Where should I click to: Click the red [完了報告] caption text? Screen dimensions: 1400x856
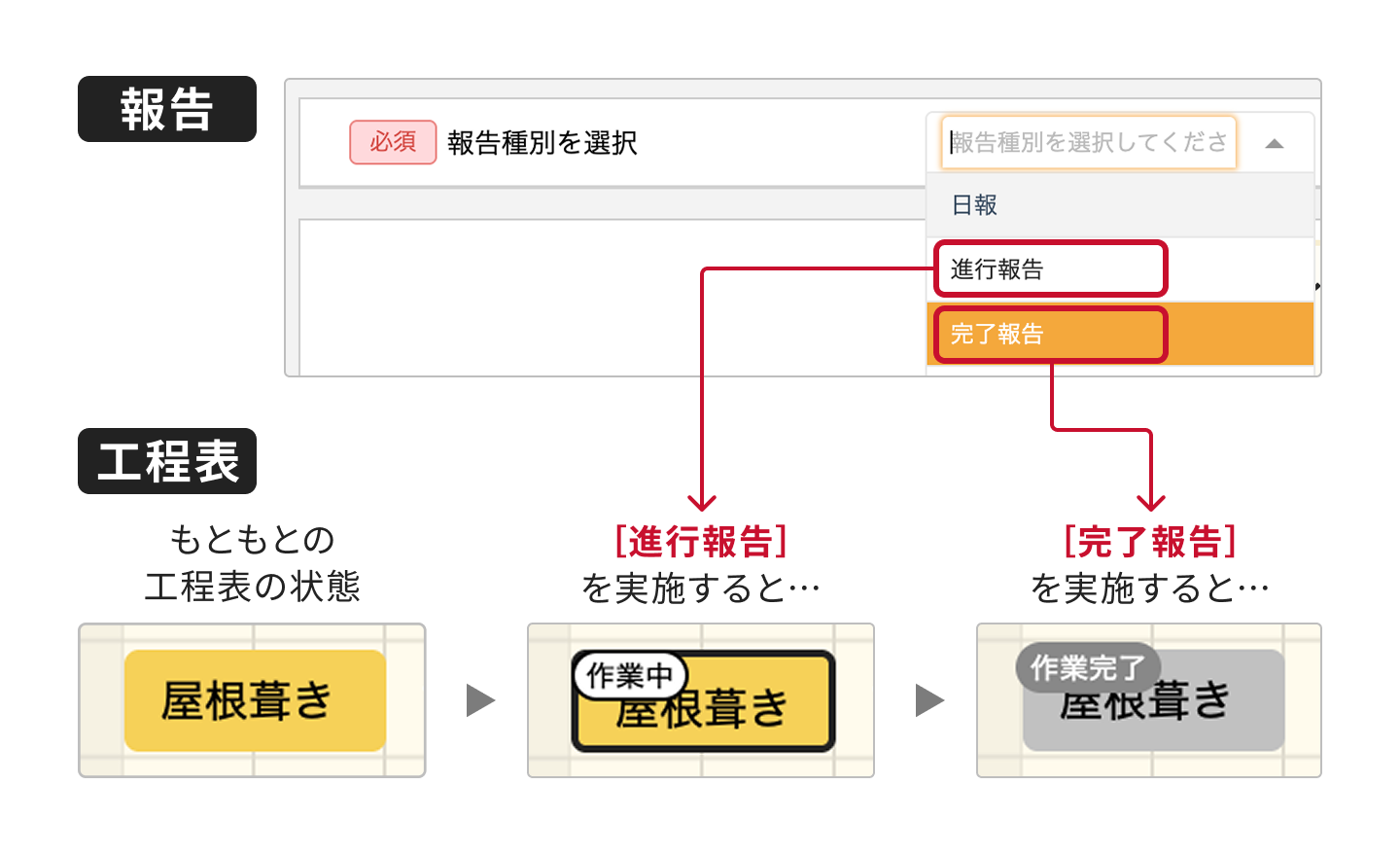(1150, 542)
